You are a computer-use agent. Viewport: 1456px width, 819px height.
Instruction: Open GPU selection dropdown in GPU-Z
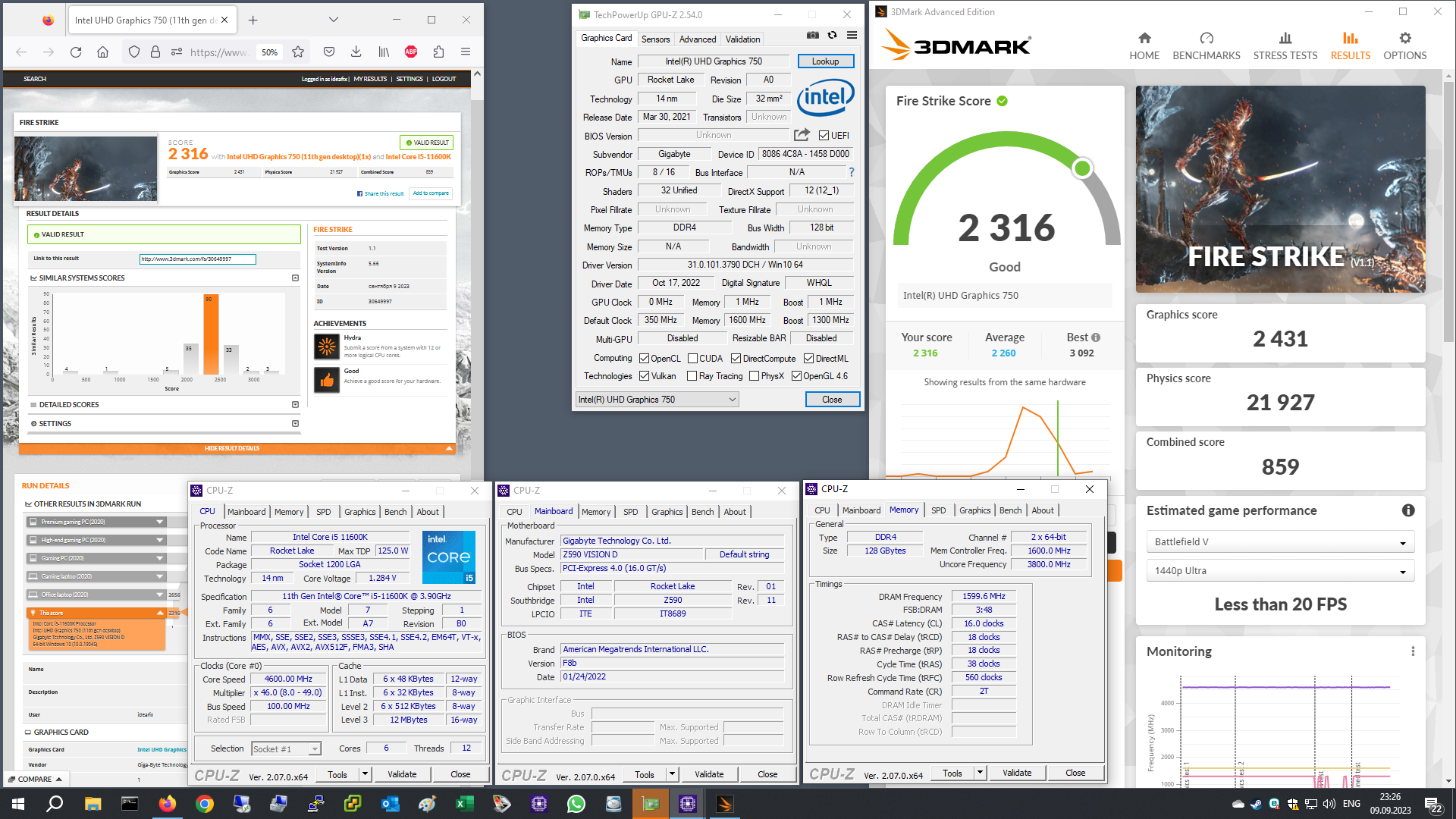657,400
